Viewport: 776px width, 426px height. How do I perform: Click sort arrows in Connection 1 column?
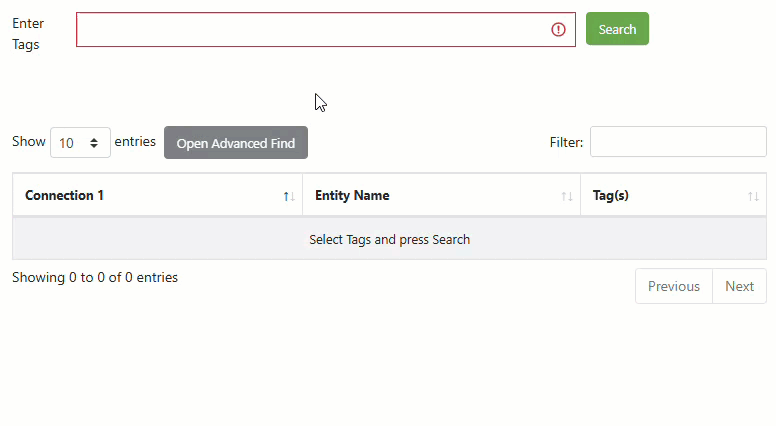pos(289,196)
